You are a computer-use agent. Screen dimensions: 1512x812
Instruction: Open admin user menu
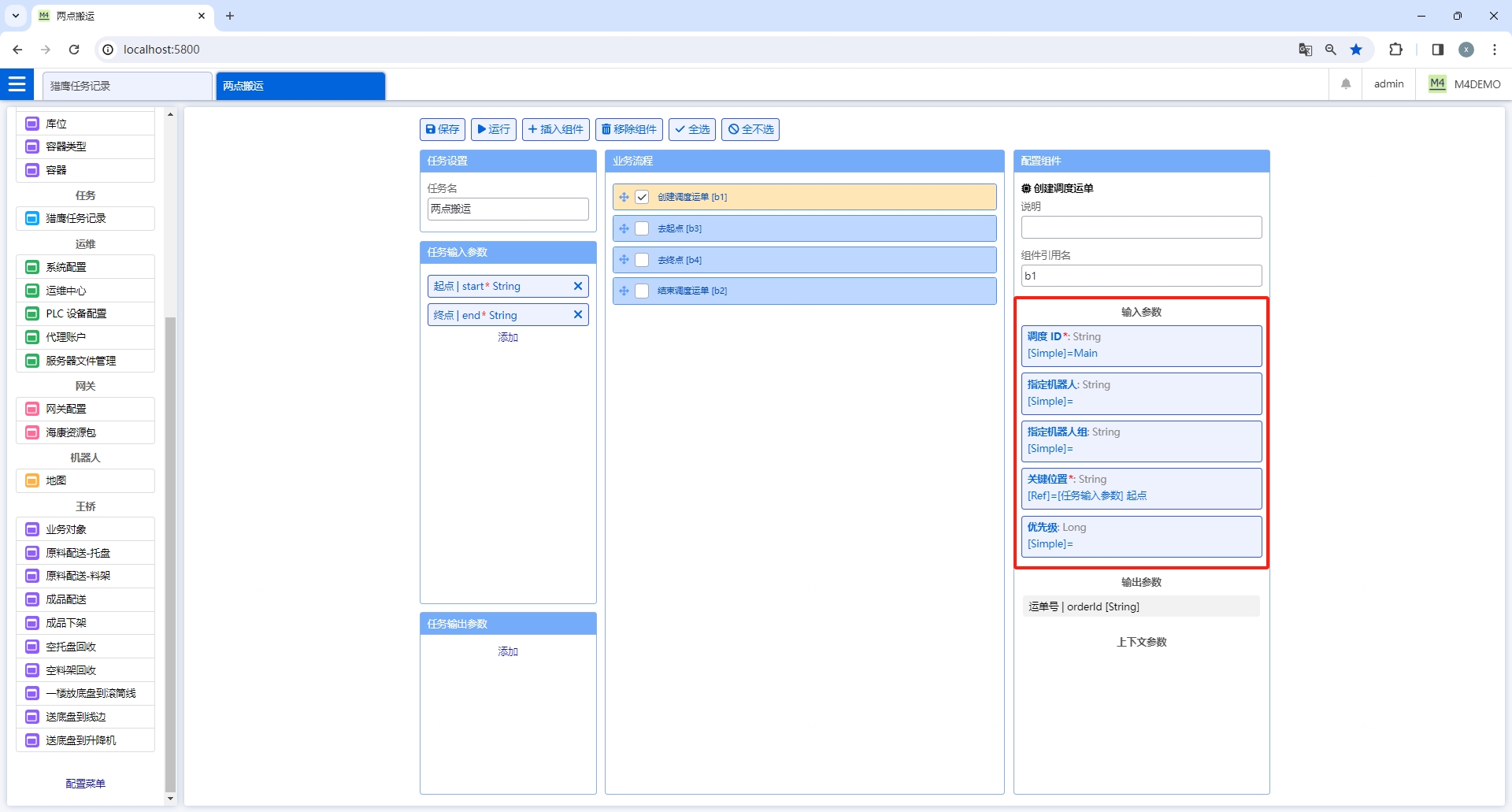tap(1388, 84)
